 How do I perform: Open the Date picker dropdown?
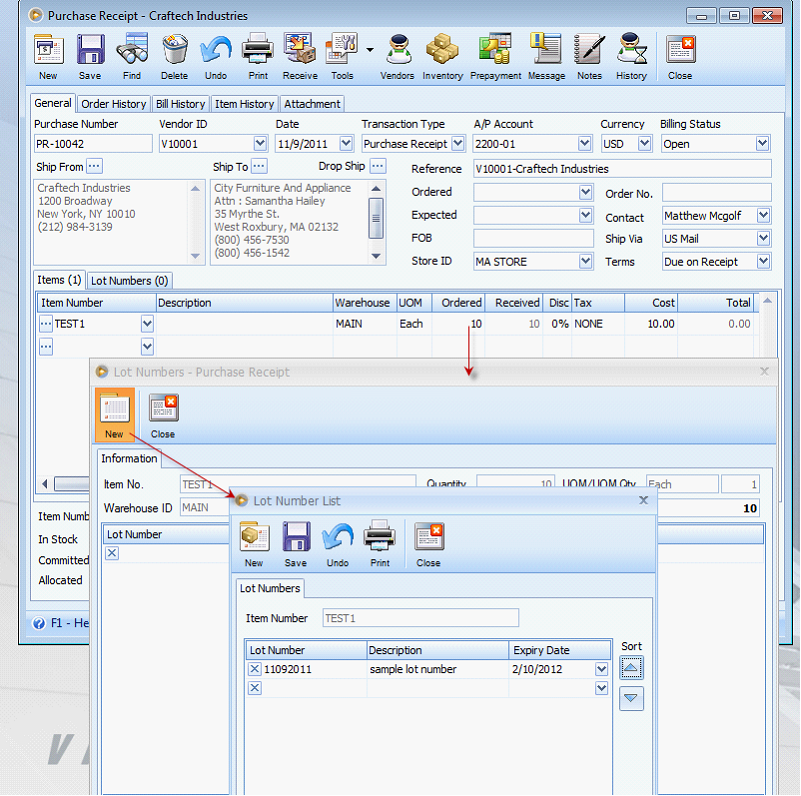(x=346, y=144)
